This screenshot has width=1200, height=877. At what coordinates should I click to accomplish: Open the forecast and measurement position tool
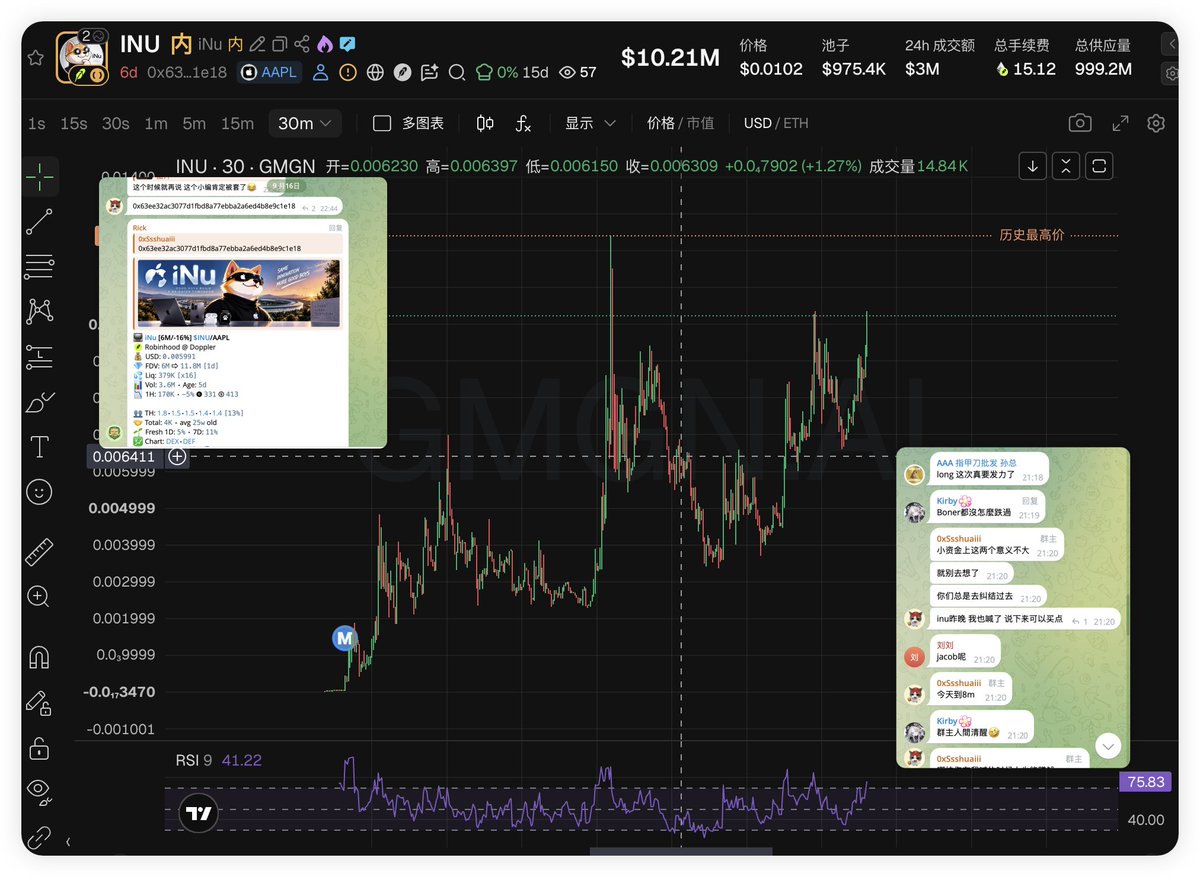[40, 356]
